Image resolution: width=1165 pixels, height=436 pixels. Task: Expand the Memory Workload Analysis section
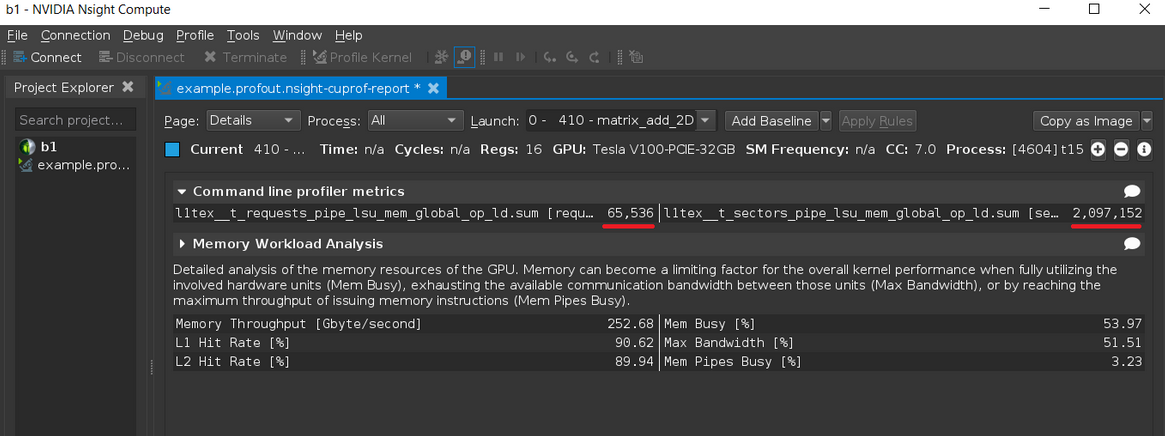[181, 244]
